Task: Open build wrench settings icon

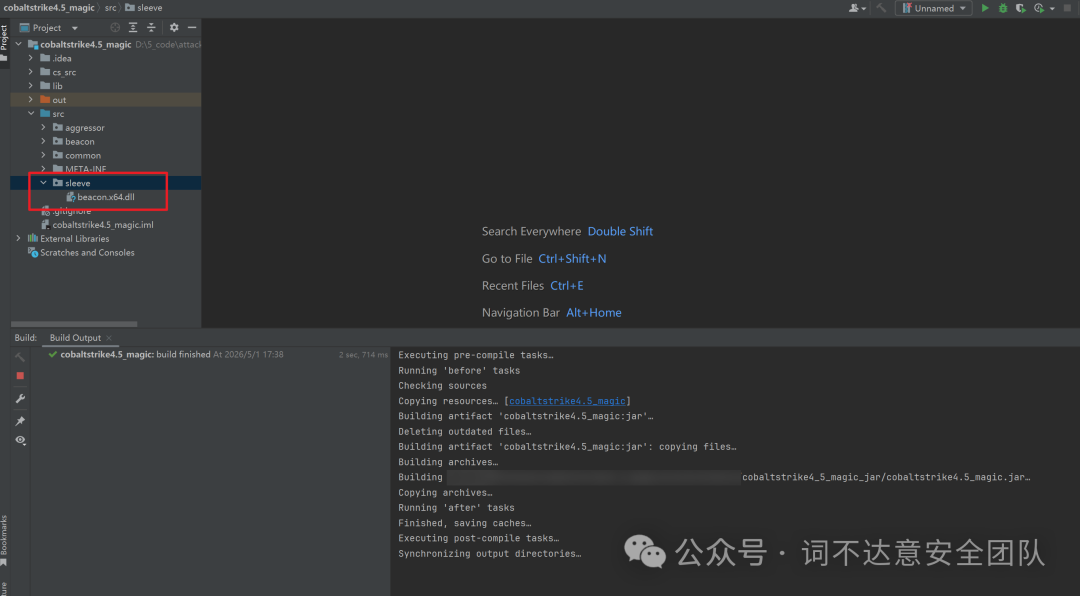Action: tap(20, 398)
